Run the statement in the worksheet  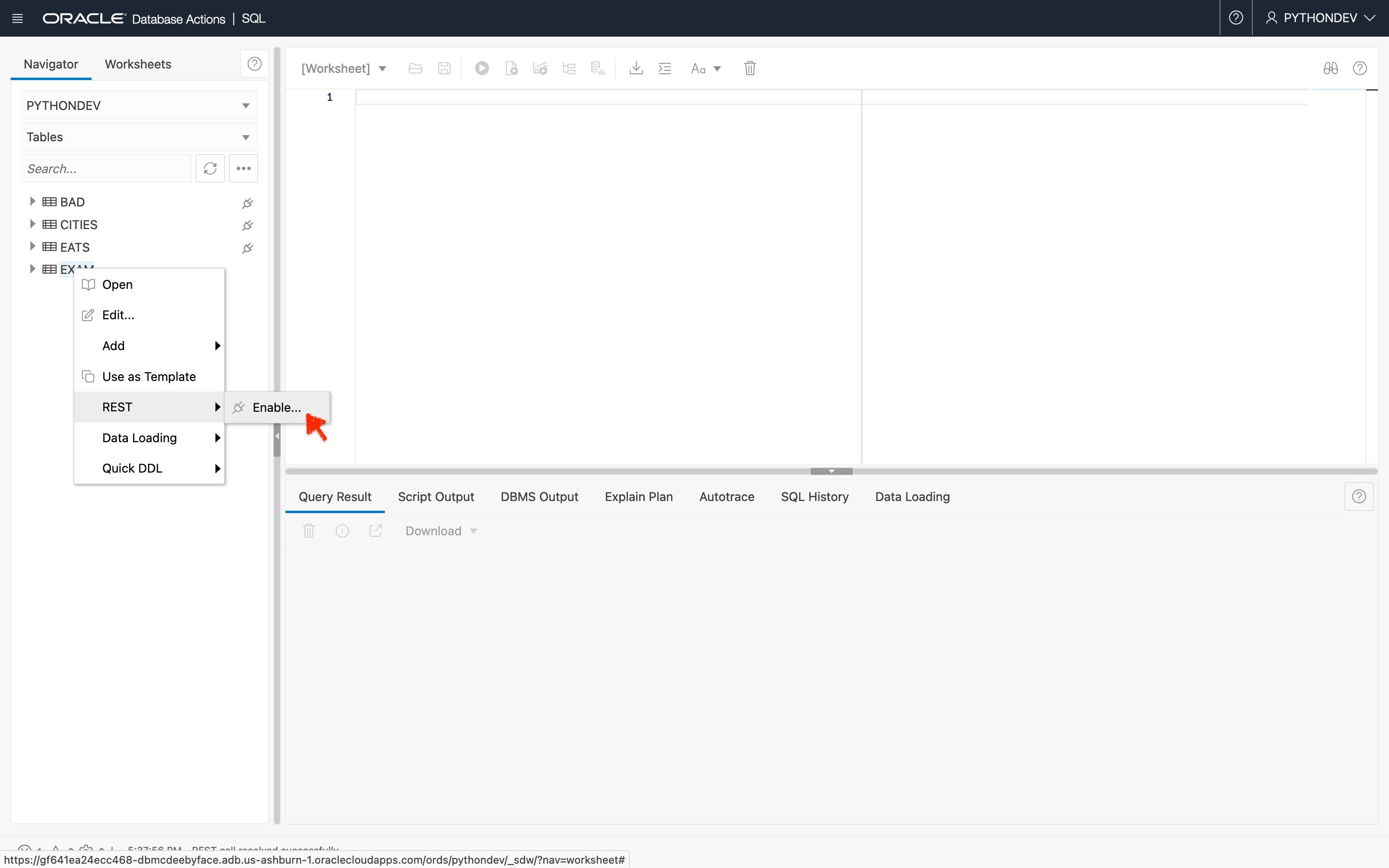pos(481,68)
